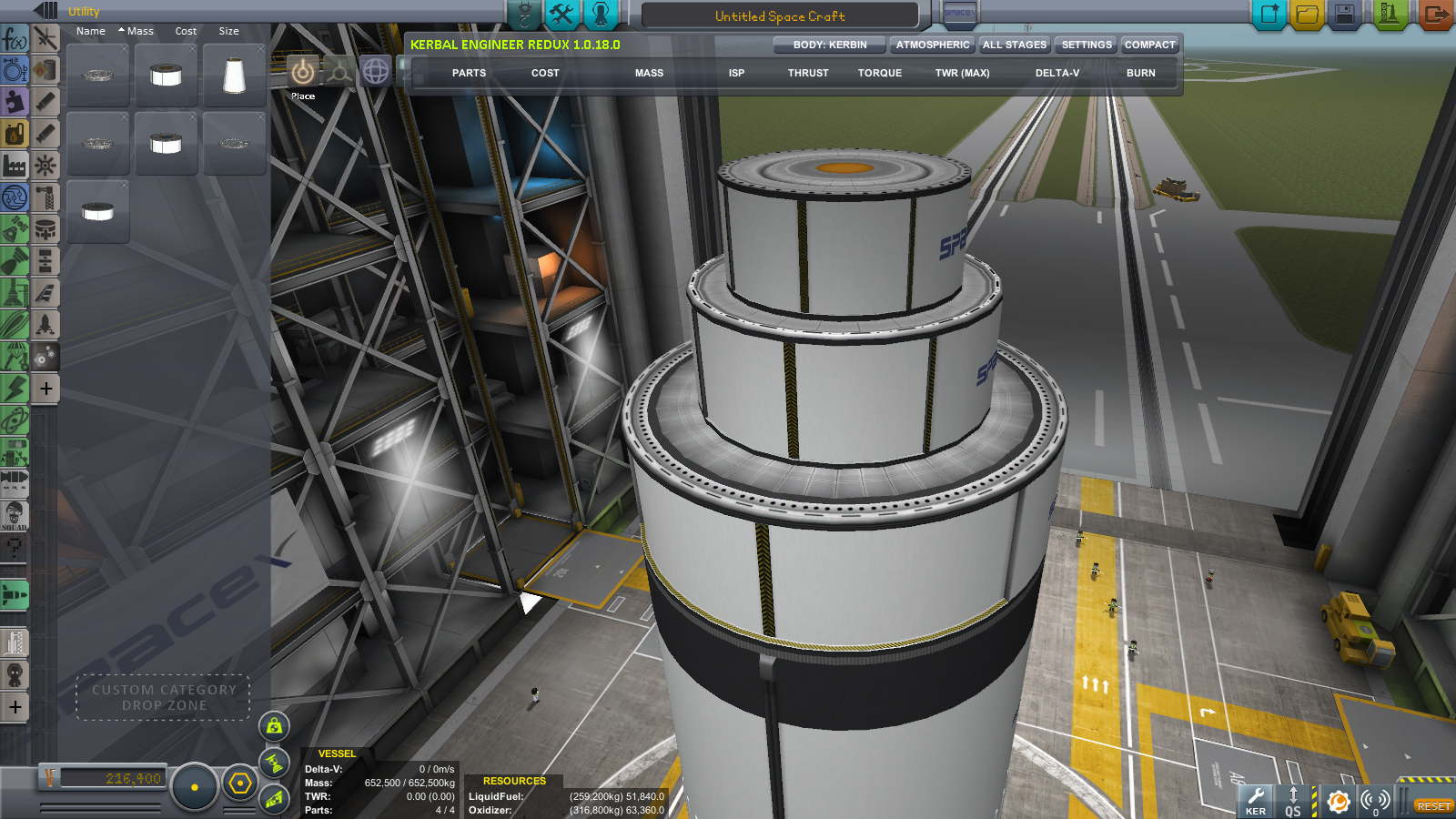Select the sun-shaped thermal subcategory icon
The width and height of the screenshot is (1456, 819).
[x=45, y=166]
